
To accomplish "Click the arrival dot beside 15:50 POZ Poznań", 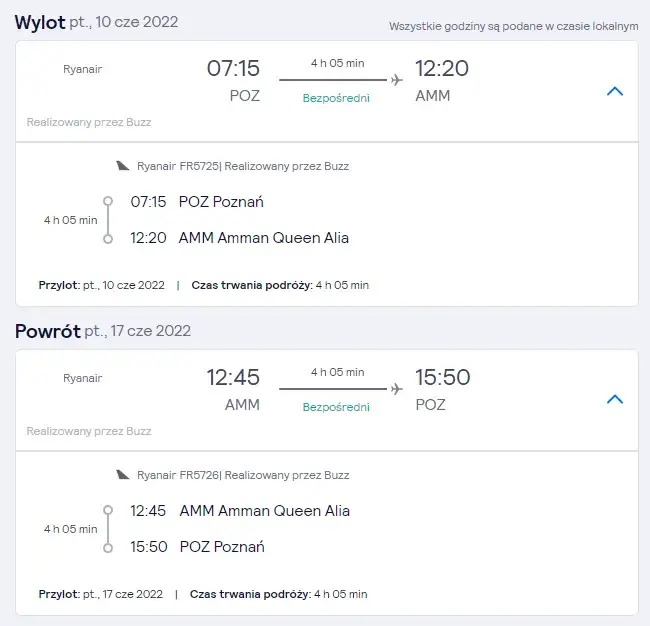I will point(108,547).
